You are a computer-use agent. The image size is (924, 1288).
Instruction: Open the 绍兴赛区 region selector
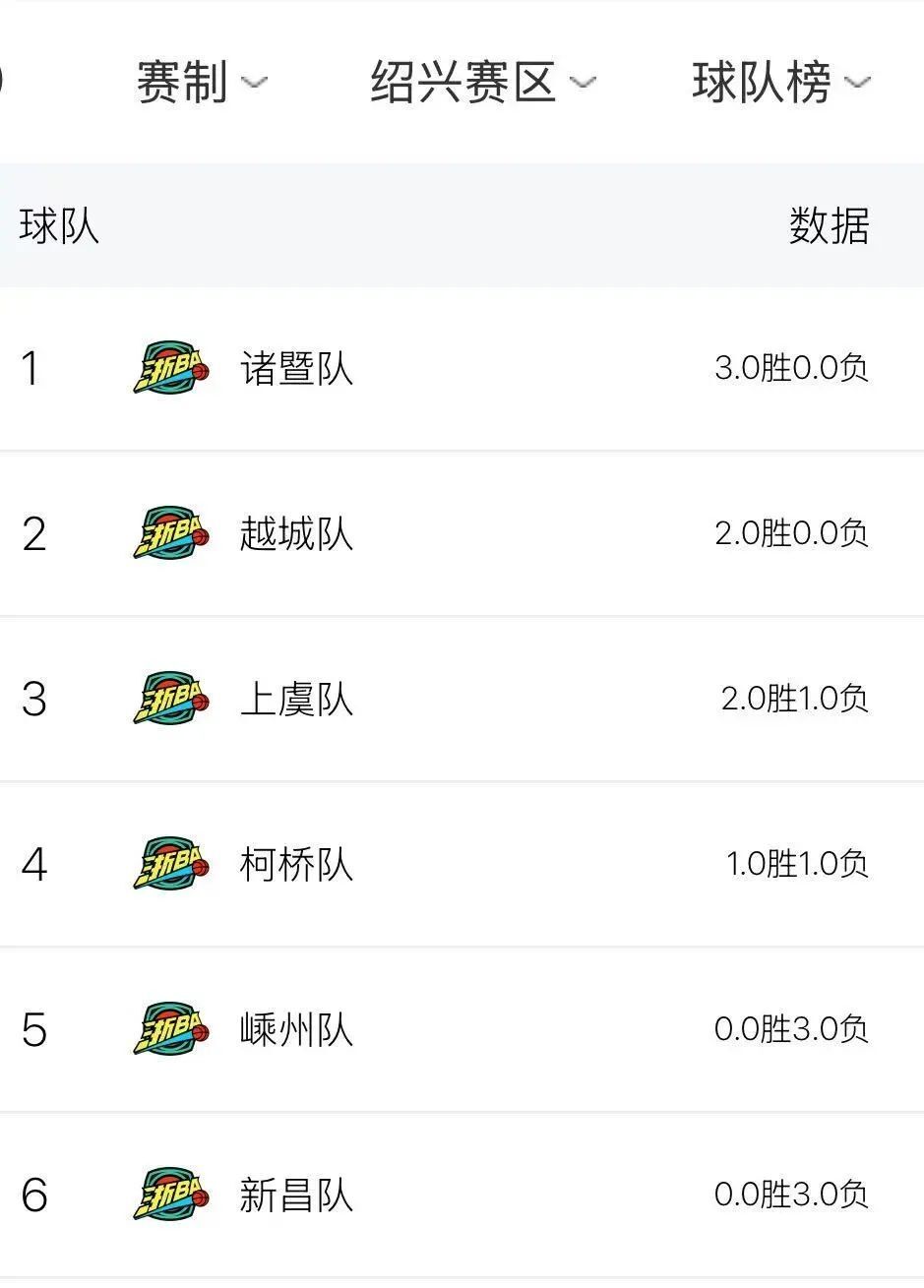[x=463, y=82]
